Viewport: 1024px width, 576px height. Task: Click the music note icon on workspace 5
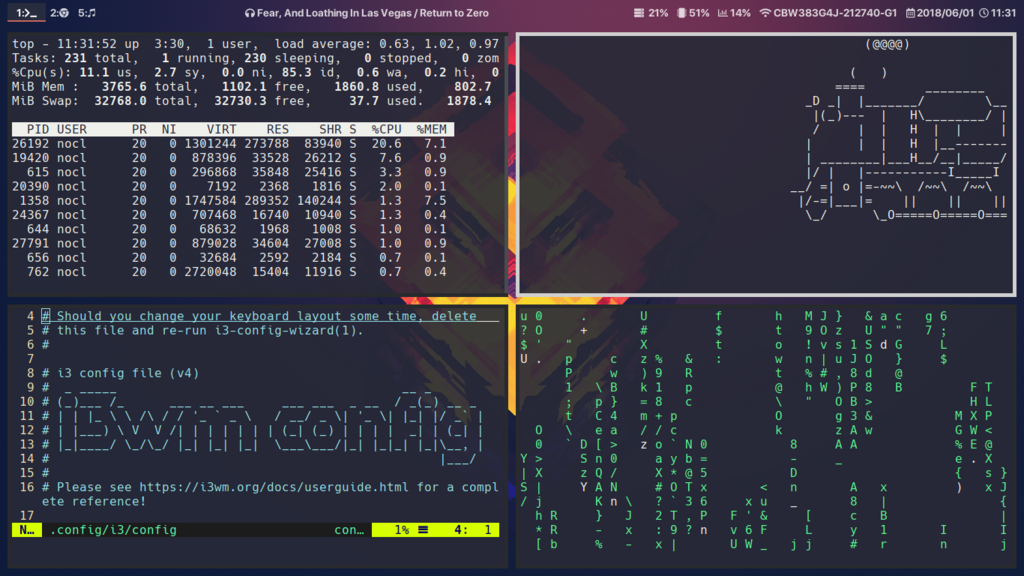92,13
